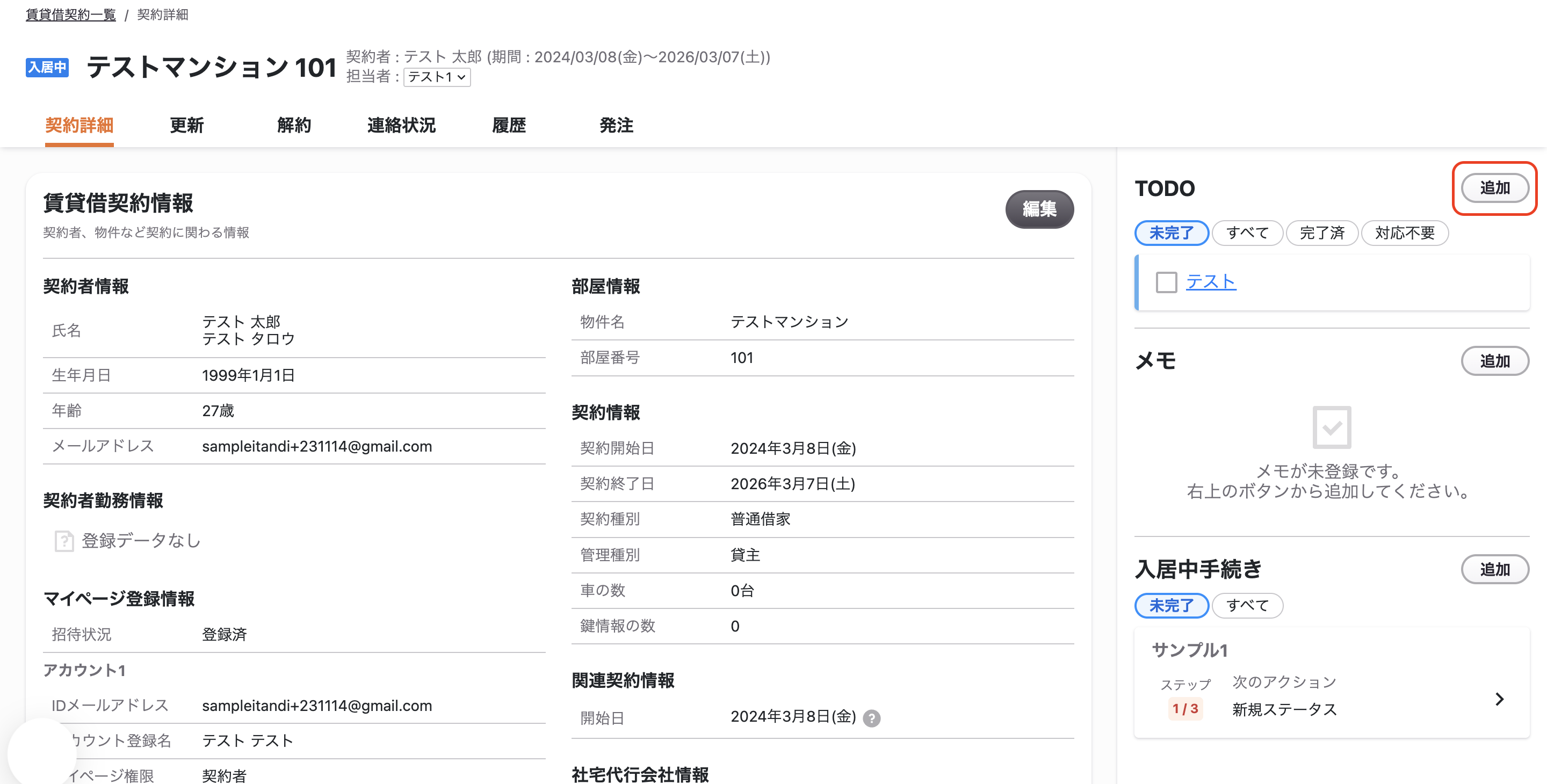This screenshot has height=784, width=1547.
Task: Click the アカウント登録名 value テスト テスト
Action: 247,742
